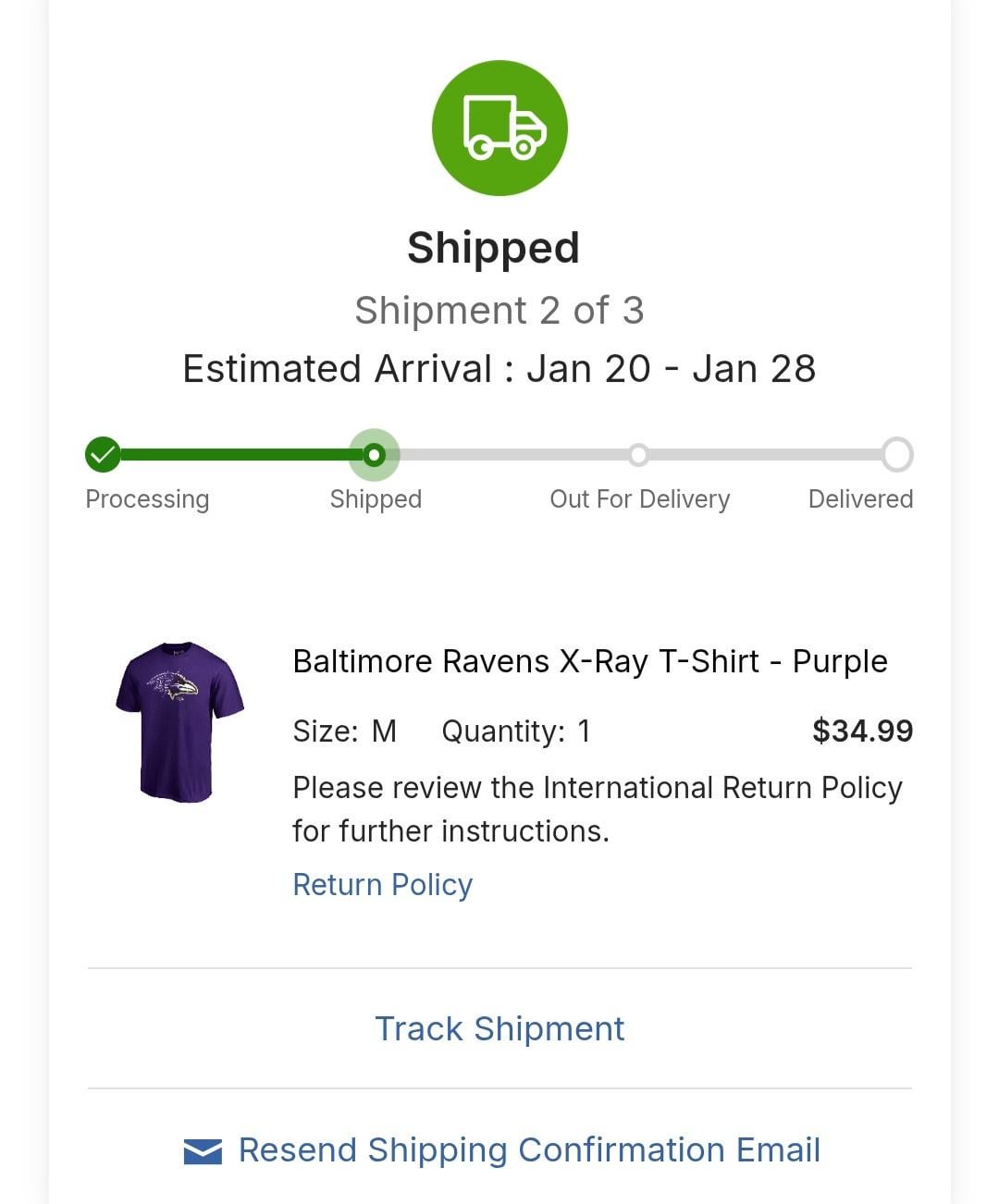999x1204 pixels.
Task: Click Track Shipment link
Action: pyautogui.click(x=499, y=1028)
